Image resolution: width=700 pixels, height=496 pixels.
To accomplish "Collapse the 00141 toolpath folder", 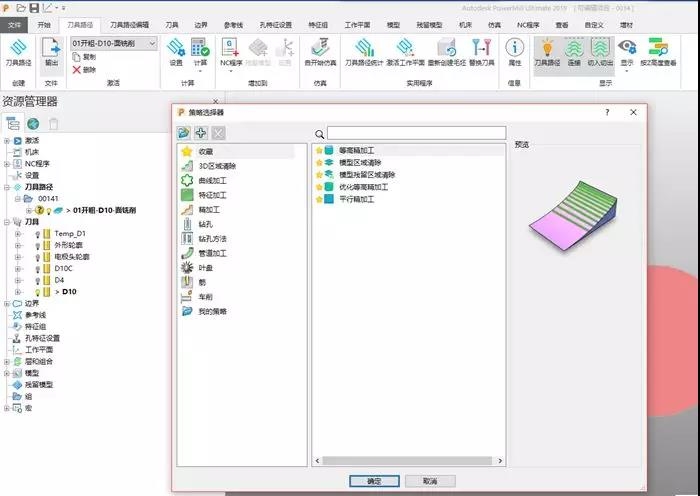I will coord(18,199).
